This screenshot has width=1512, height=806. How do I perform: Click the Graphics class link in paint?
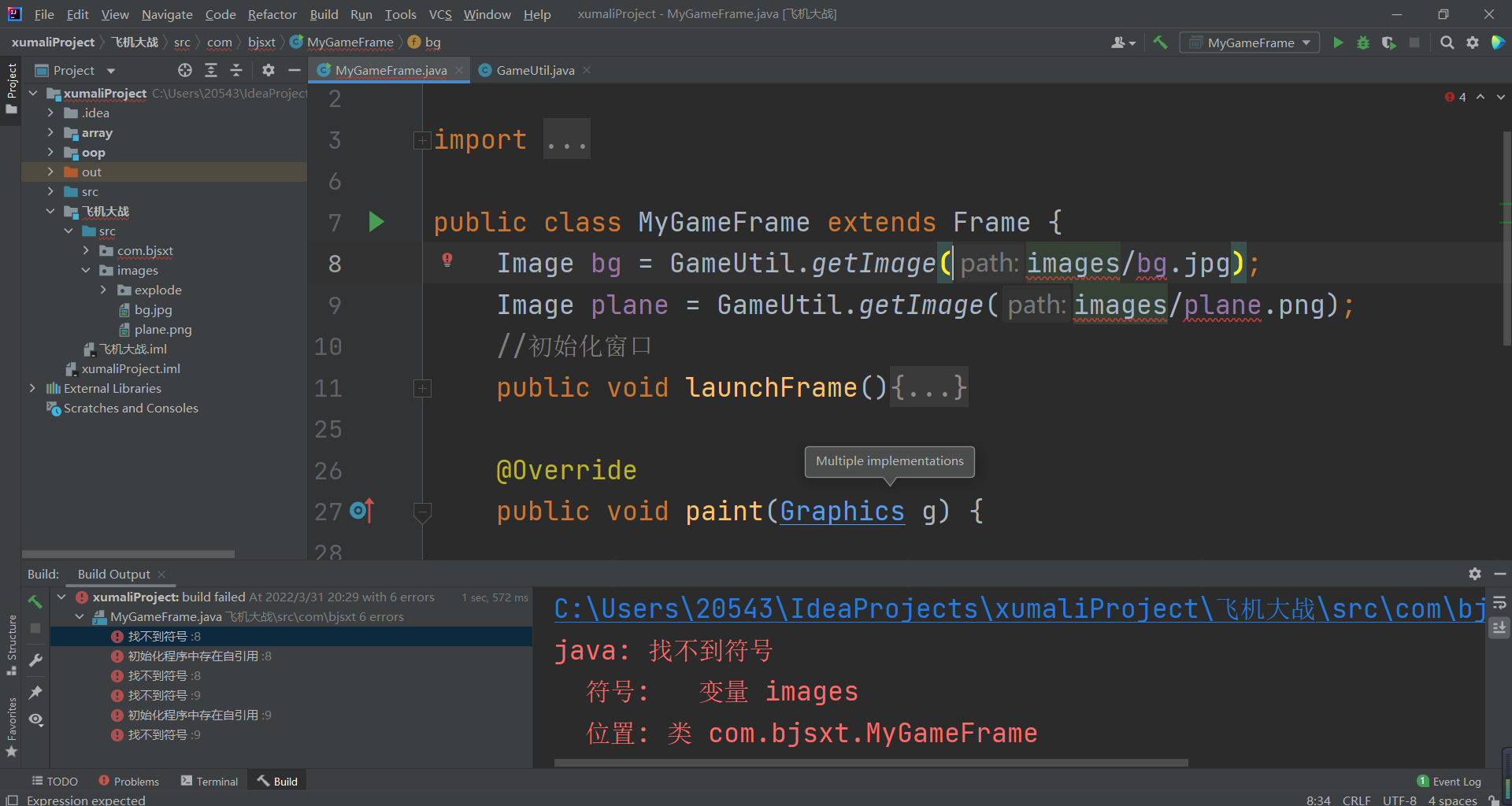point(842,511)
